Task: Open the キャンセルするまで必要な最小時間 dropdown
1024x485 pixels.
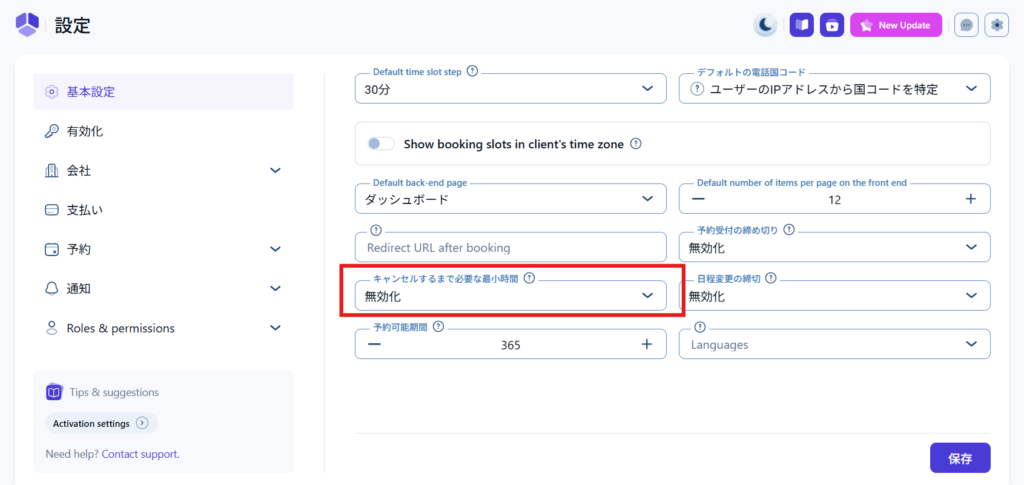Action: click(x=510, y=296)
